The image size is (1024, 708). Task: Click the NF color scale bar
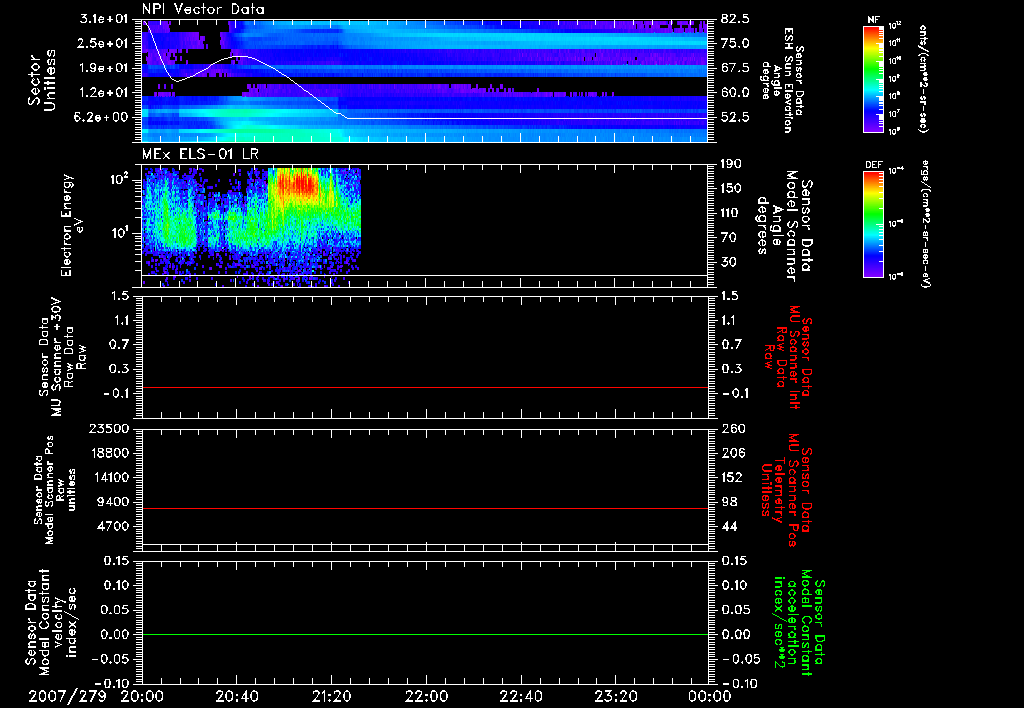pyautogui.click(x=874, y=78)
